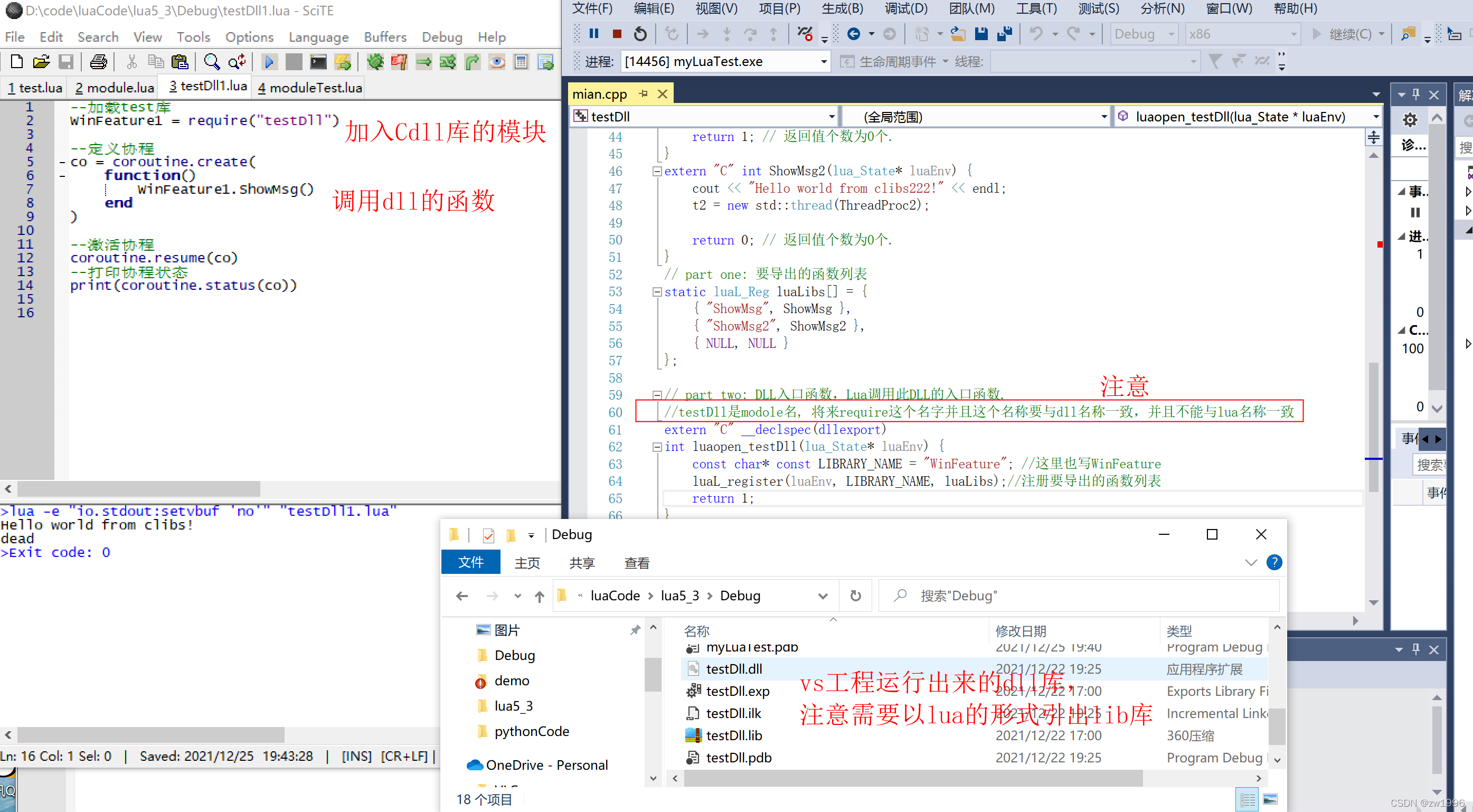This screenshot has height=812, width=1473.
Task: Click the Find magnifier icon in SciTE
Action: (212, 61)
